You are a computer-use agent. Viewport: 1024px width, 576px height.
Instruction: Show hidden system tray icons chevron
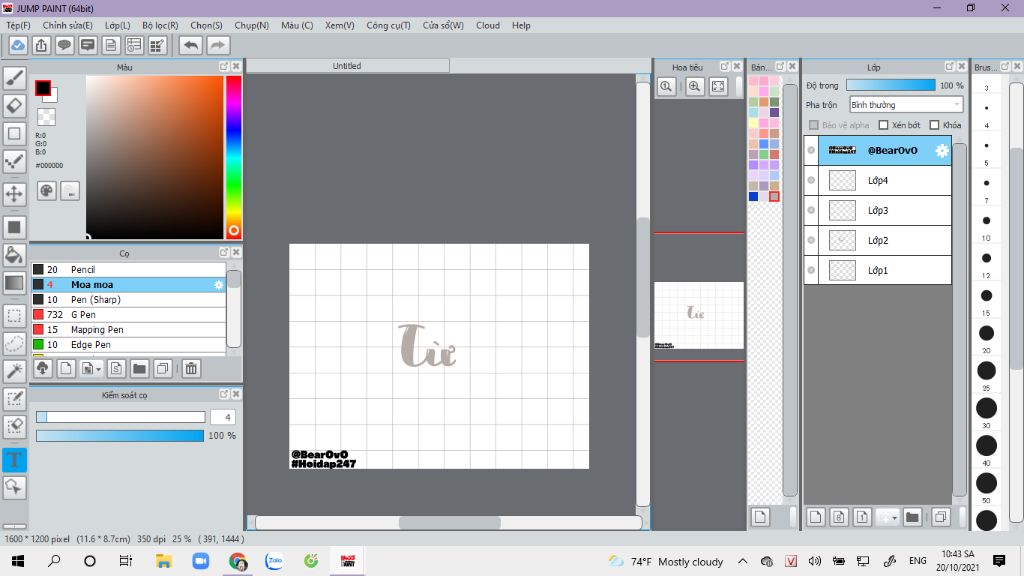743,561
